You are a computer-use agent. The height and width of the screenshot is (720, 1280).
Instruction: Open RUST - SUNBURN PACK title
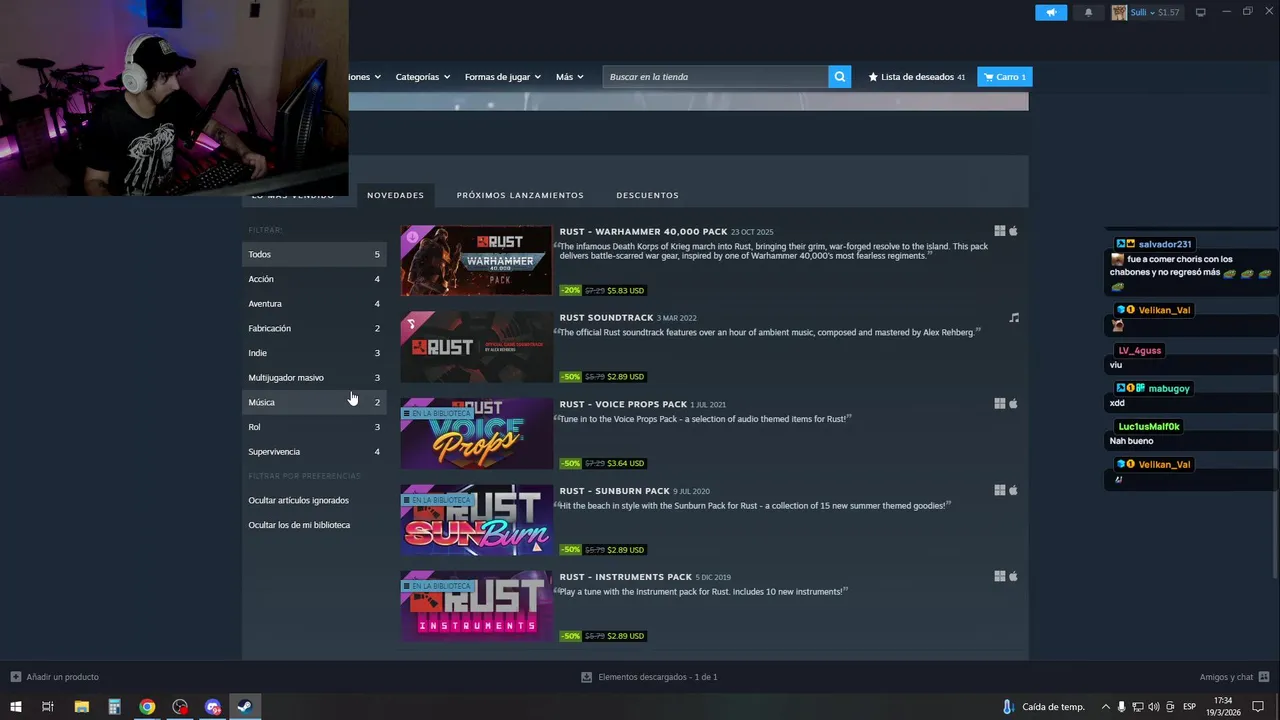(x=614, y=491)
